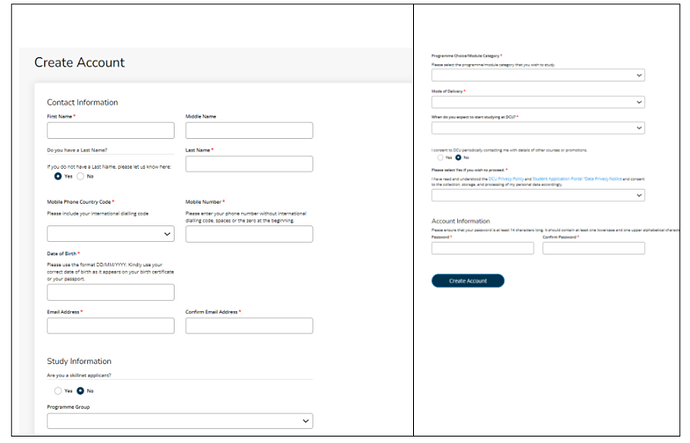Open the privacy consent Yes dropdown
Image resolution: width=690 pixels, height=443 pixels.
pos(537,196)
